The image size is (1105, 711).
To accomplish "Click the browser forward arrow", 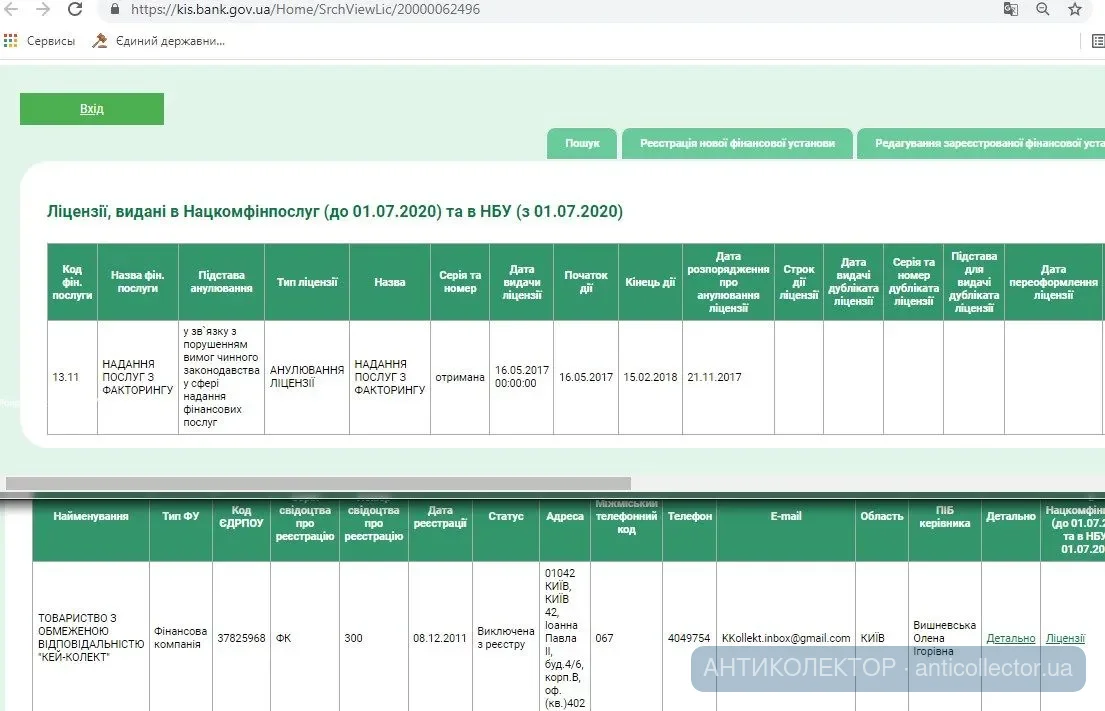I will pos(42,9).
